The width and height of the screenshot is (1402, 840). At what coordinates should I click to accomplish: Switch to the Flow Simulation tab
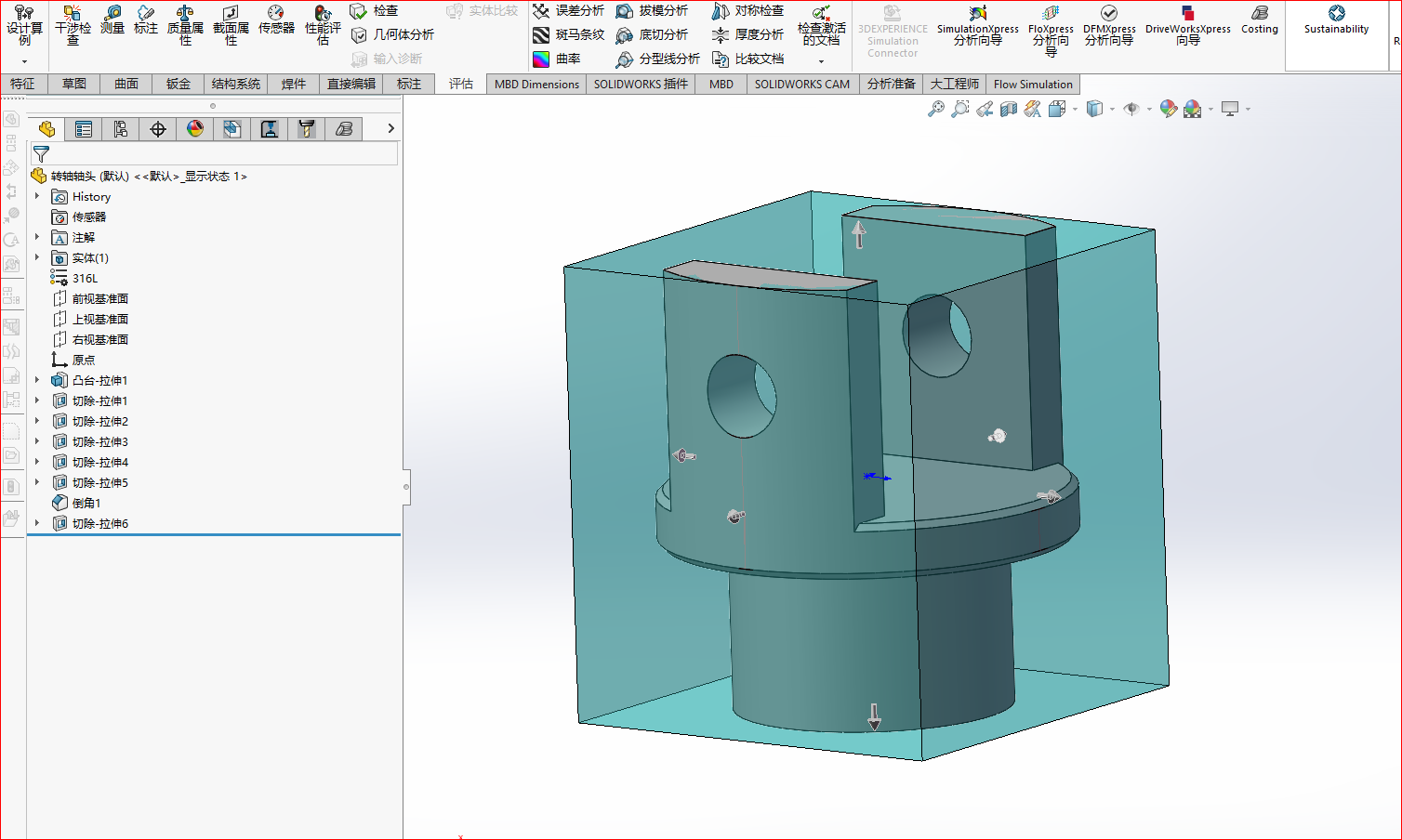point(1033,84)
